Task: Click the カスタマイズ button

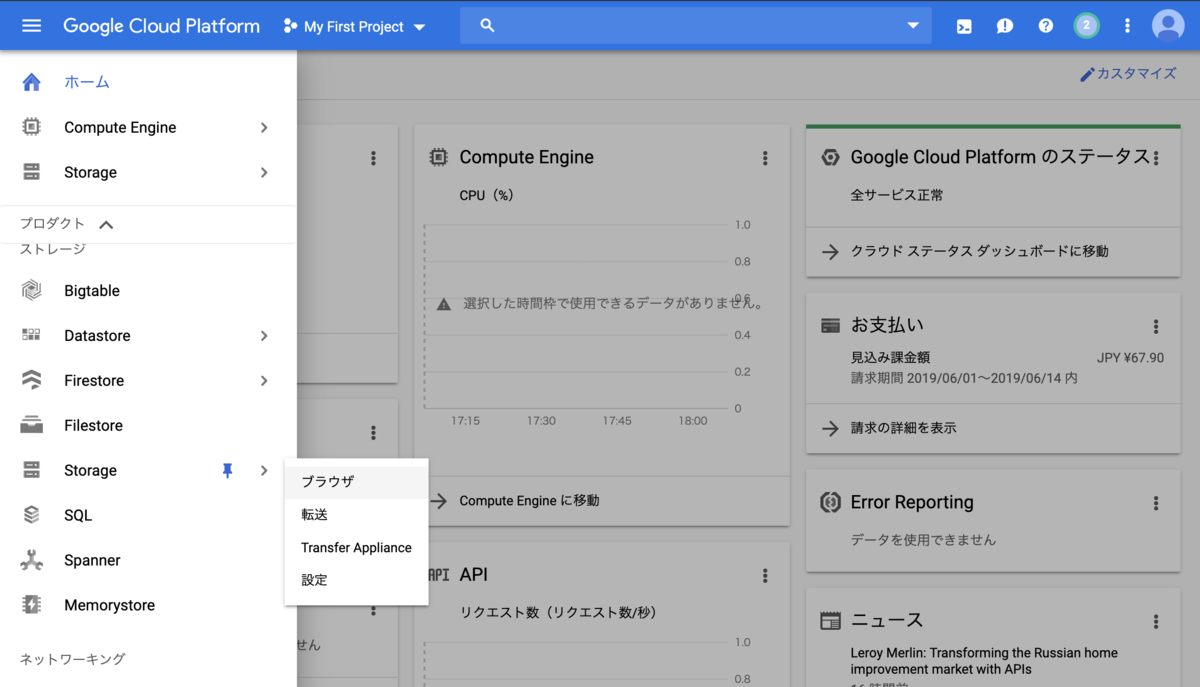Action: (1128, 74)
